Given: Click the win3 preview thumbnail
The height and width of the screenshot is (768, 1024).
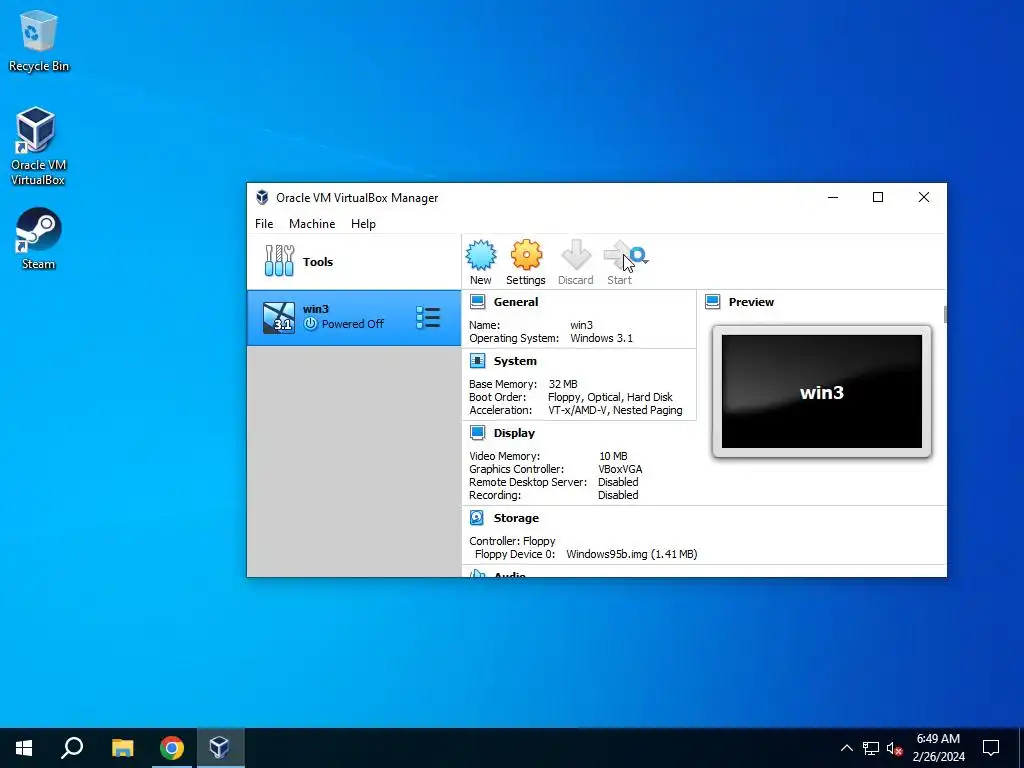Looking at the screenshot, I should 822,392.
